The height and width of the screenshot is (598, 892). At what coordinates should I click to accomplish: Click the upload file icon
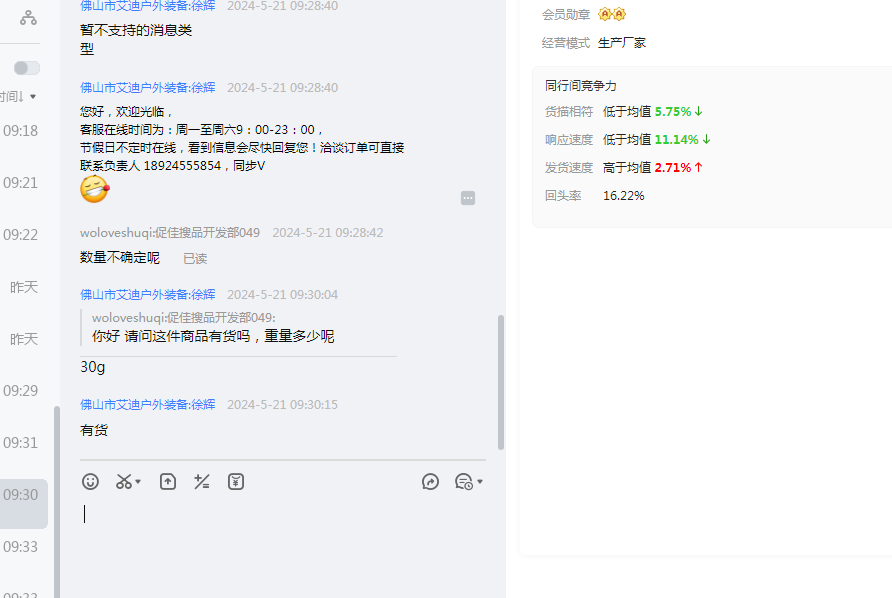click(168, 482)
